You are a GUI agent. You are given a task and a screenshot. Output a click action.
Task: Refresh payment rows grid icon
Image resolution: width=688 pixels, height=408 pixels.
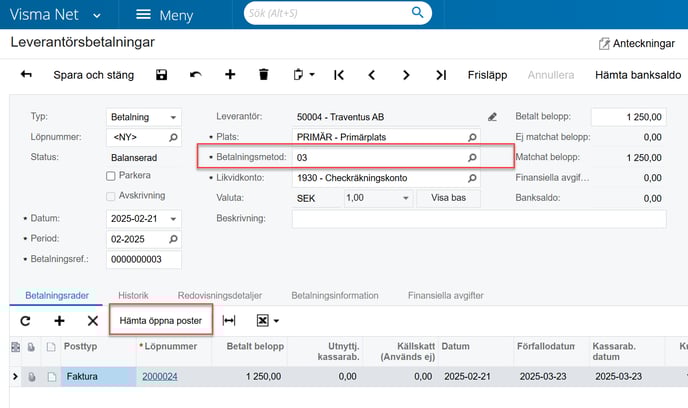point(26,321)
